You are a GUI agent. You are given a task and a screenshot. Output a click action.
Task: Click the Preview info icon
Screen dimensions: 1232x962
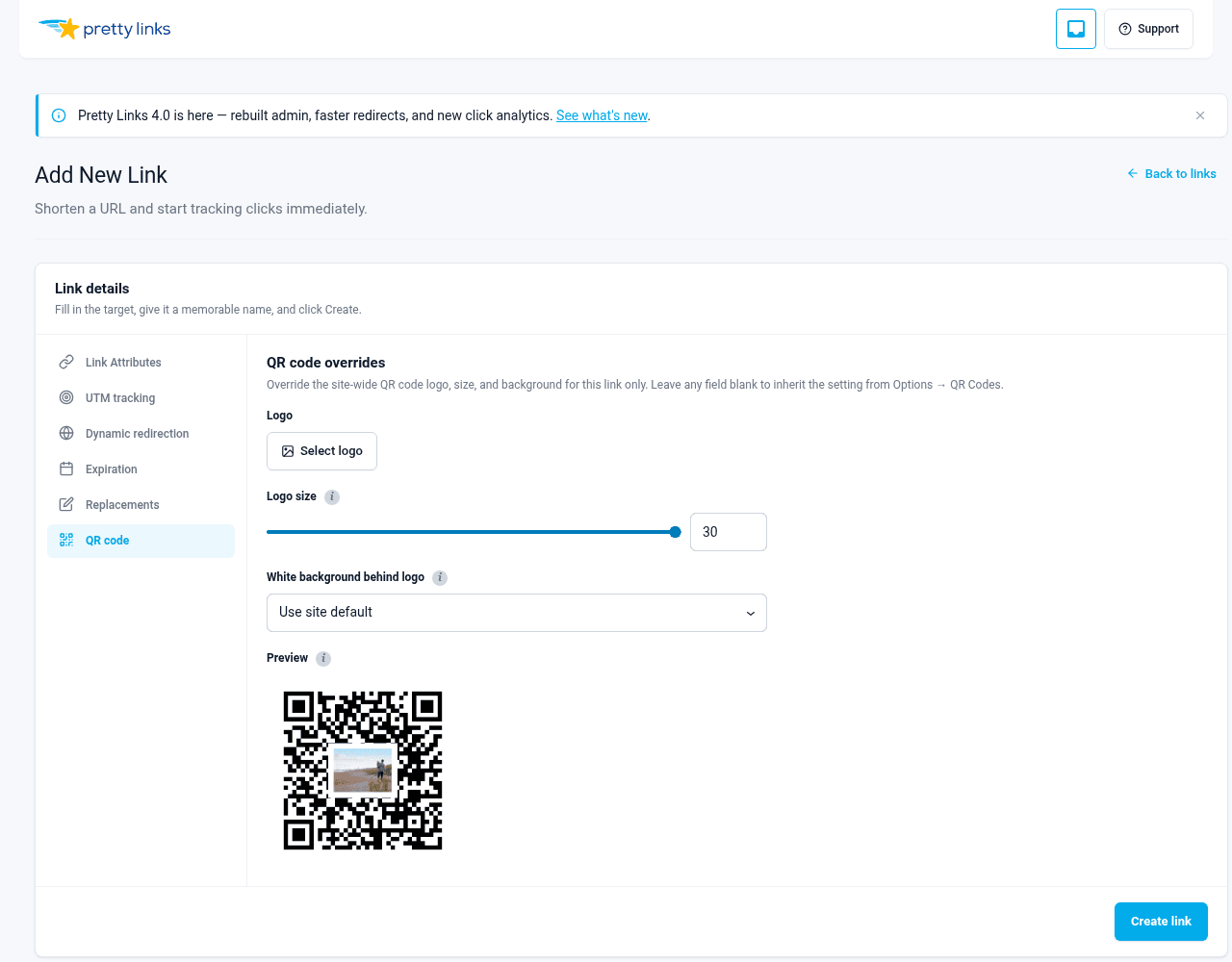(323, 659)
